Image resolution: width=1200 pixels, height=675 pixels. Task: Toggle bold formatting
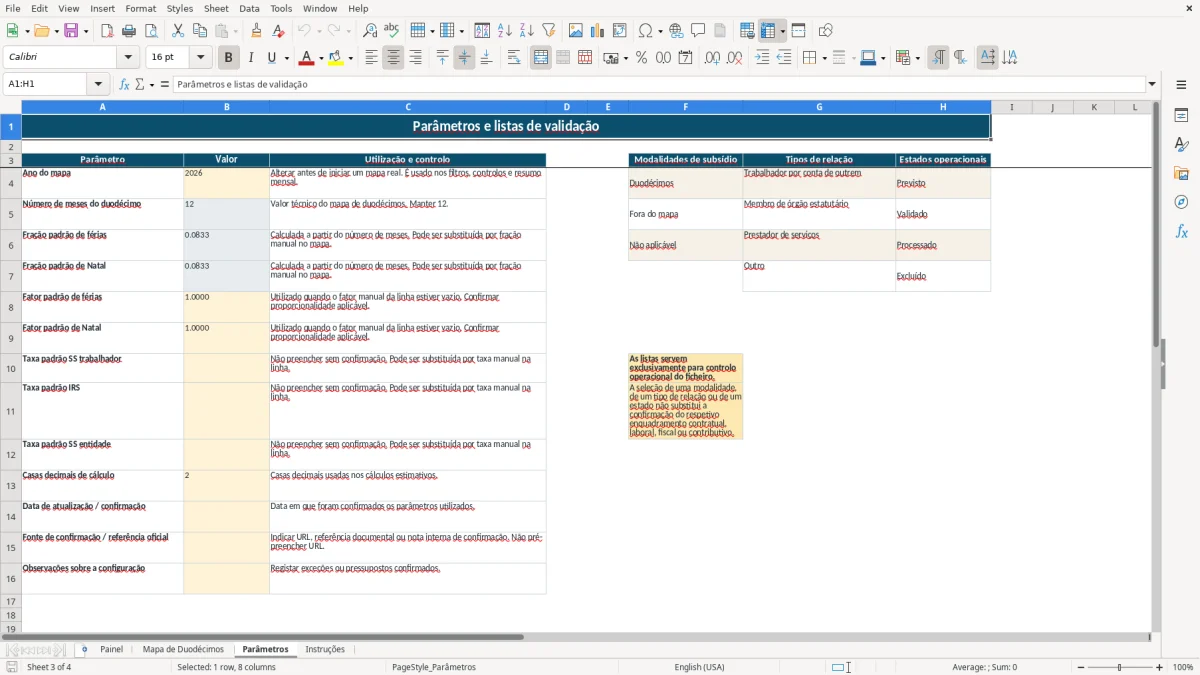[x=229, y=58]
